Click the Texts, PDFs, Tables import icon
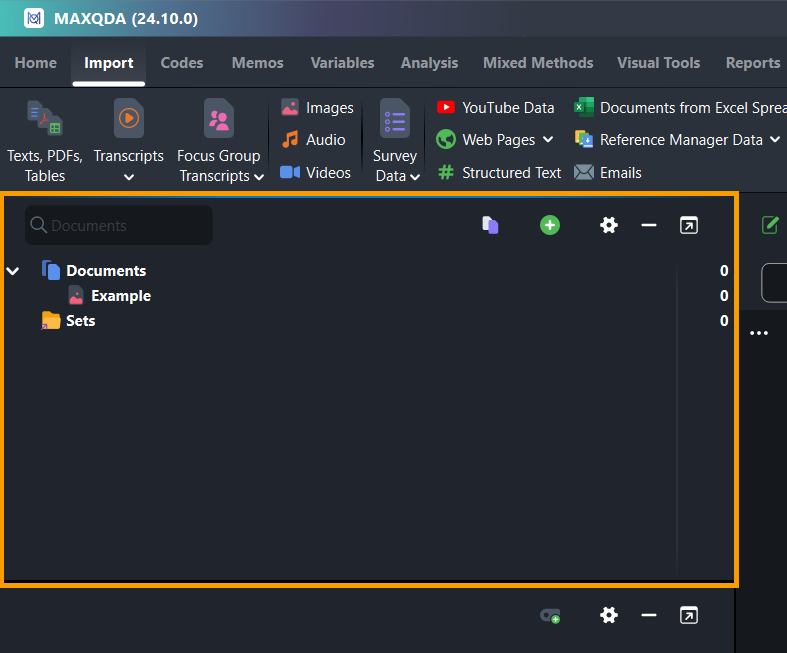The height and width of the screenshot is (653, 787). pos(44,118)
